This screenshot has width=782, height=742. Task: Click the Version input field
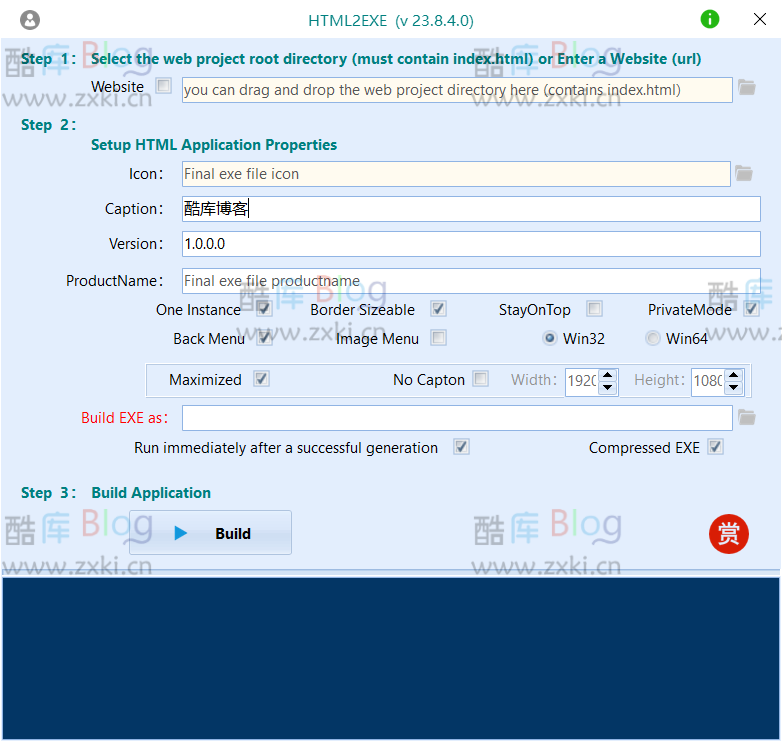[x=470, y=244]
